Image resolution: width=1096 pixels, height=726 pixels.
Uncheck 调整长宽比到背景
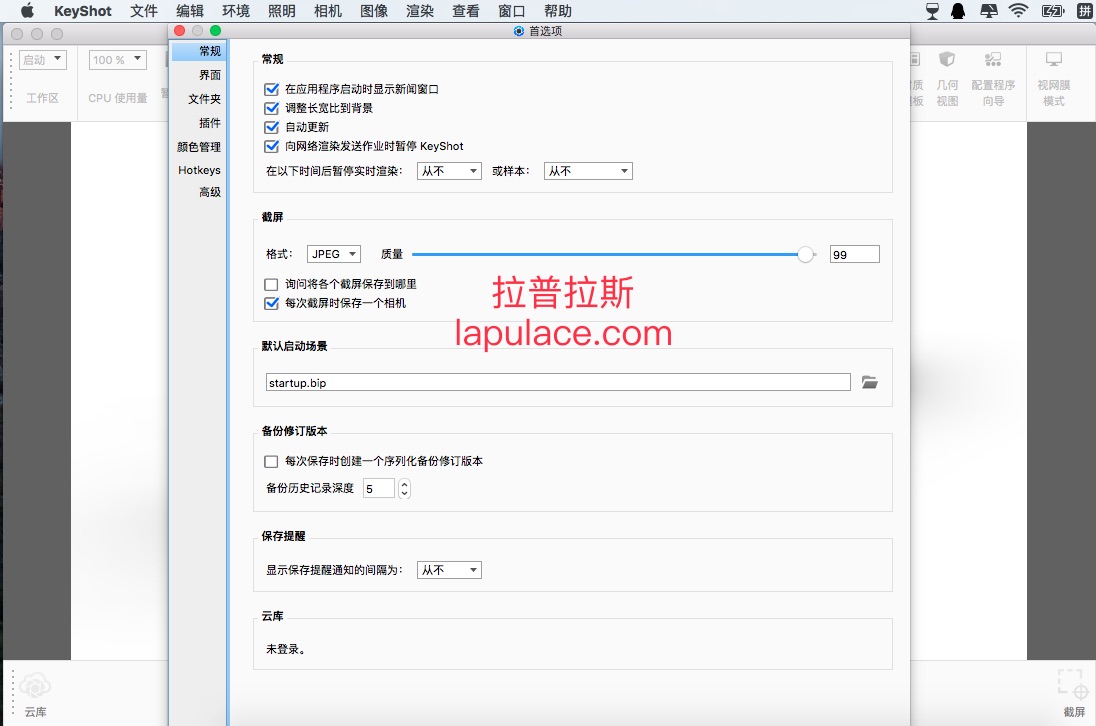point(271,108)
